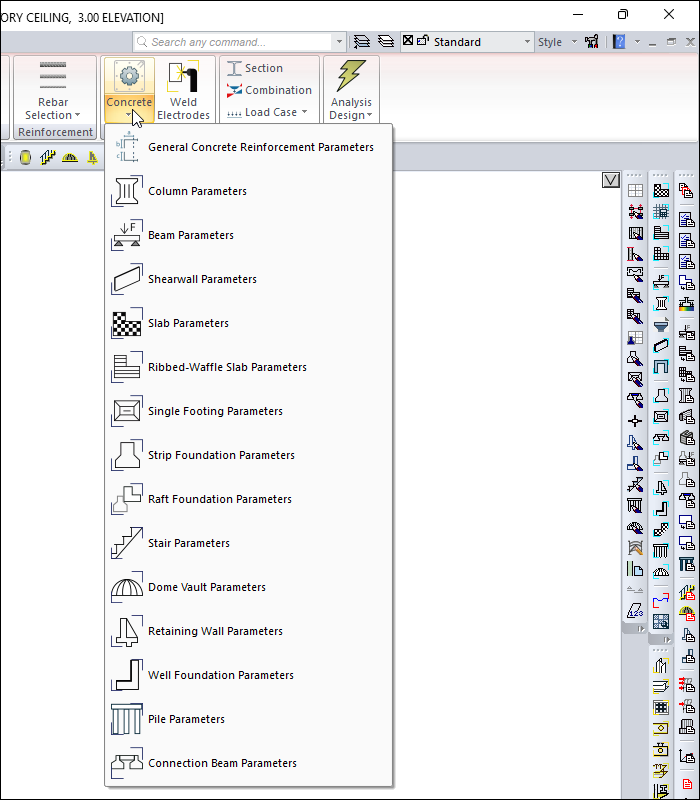Click the Stair Parameters icon

(127, 543)
